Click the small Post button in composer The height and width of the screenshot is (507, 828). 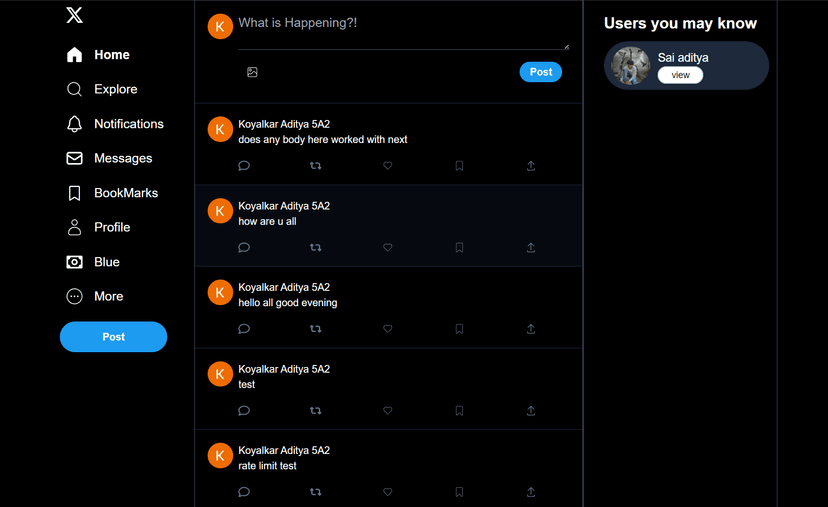coord(541,72)
